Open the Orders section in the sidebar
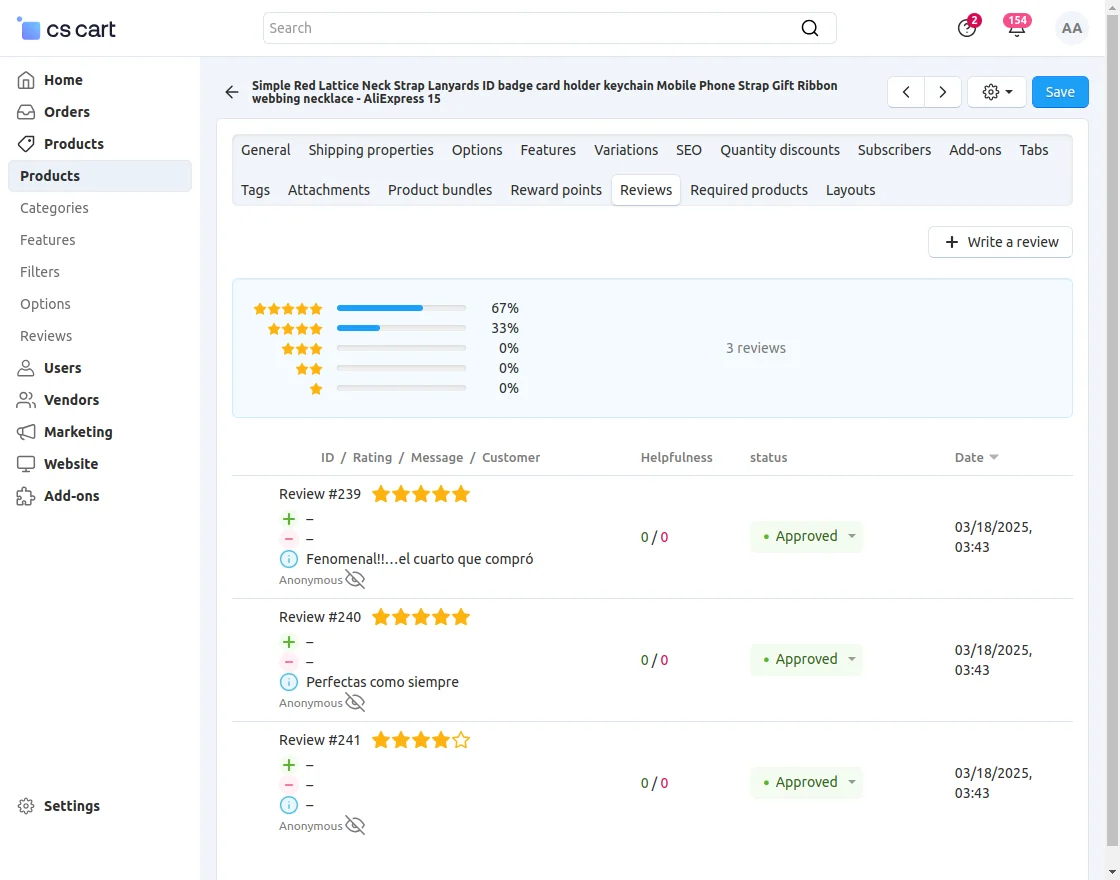 [x=66, y=112]
